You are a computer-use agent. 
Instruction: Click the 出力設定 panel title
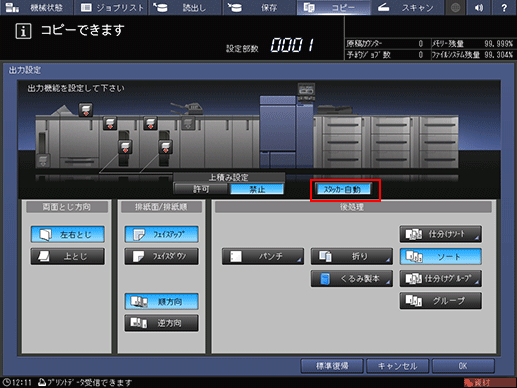25,70
